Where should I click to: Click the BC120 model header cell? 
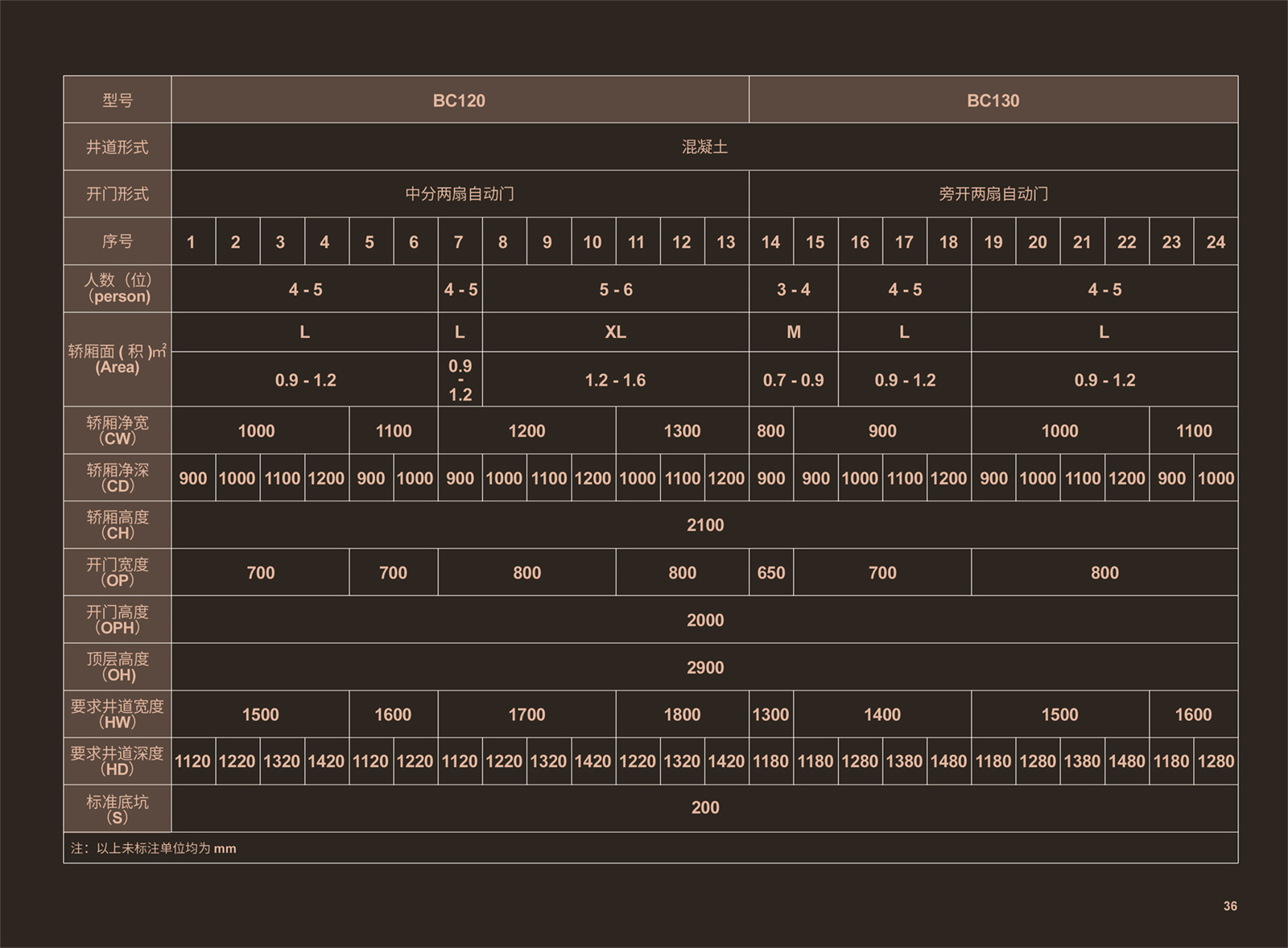coord(459,101)
